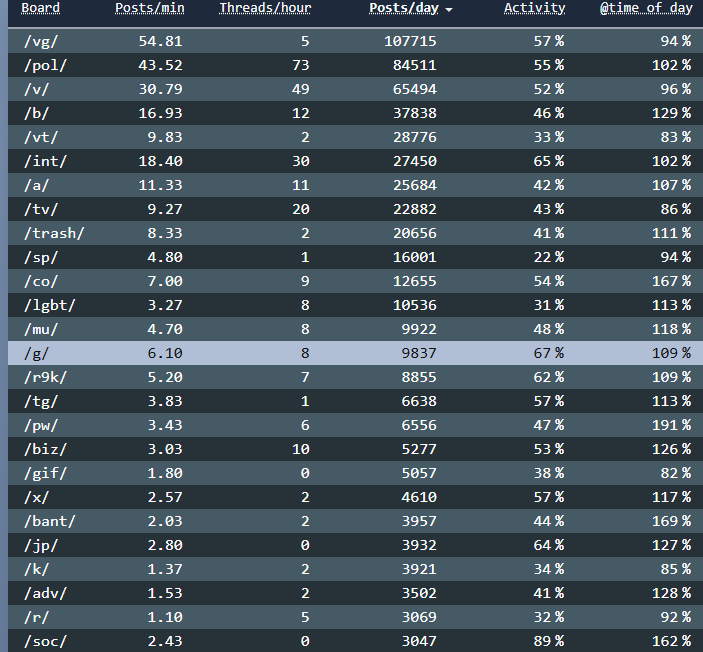Click posts/day value 107715

click(x=410, y=41)
